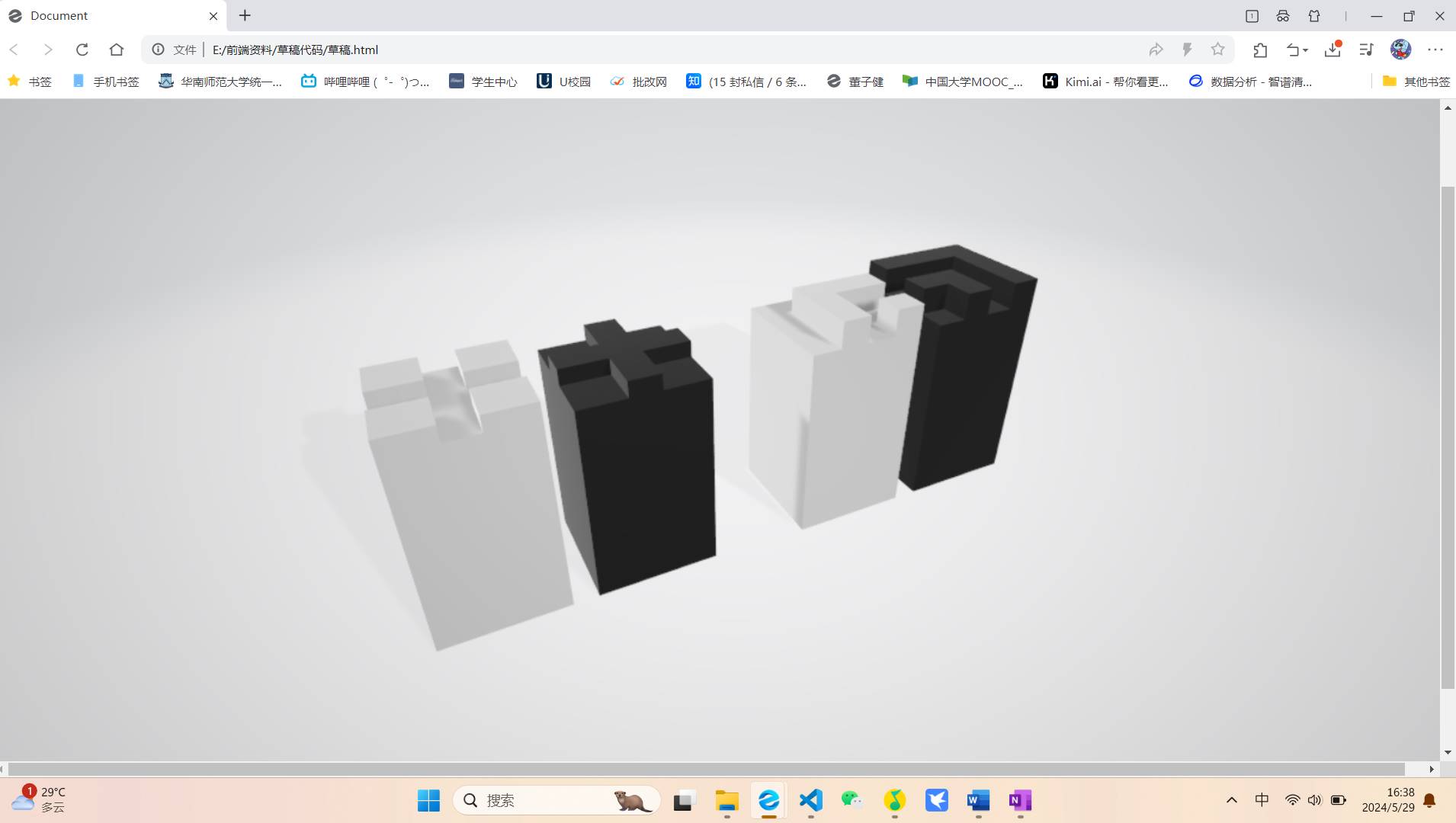The height and width of the screenshot is (823, 1456).
Task: Star this page as a favorite
Action: [1217, 50]
